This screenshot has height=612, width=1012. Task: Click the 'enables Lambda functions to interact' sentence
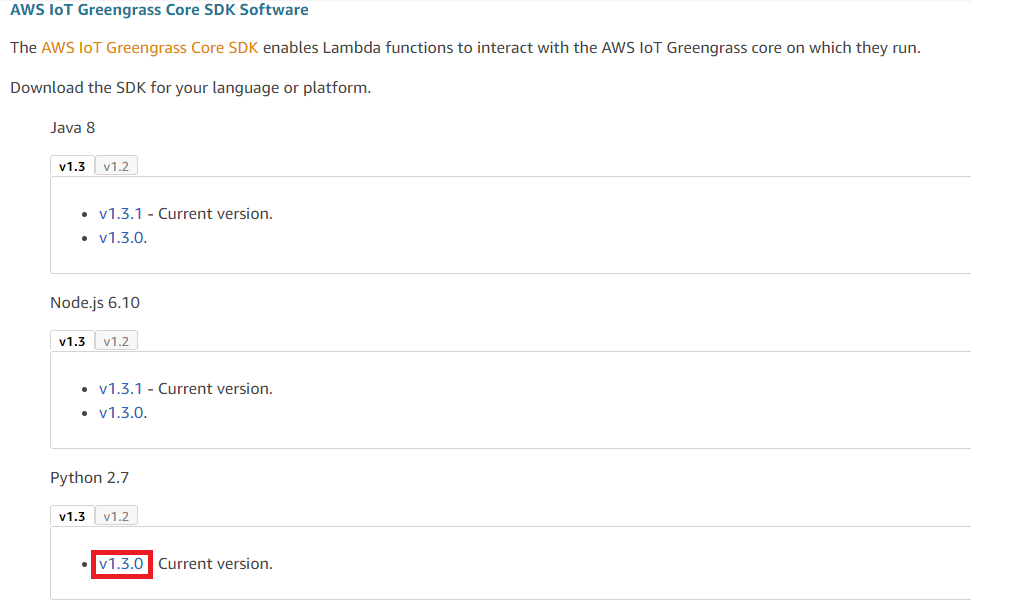coord(591,48)
